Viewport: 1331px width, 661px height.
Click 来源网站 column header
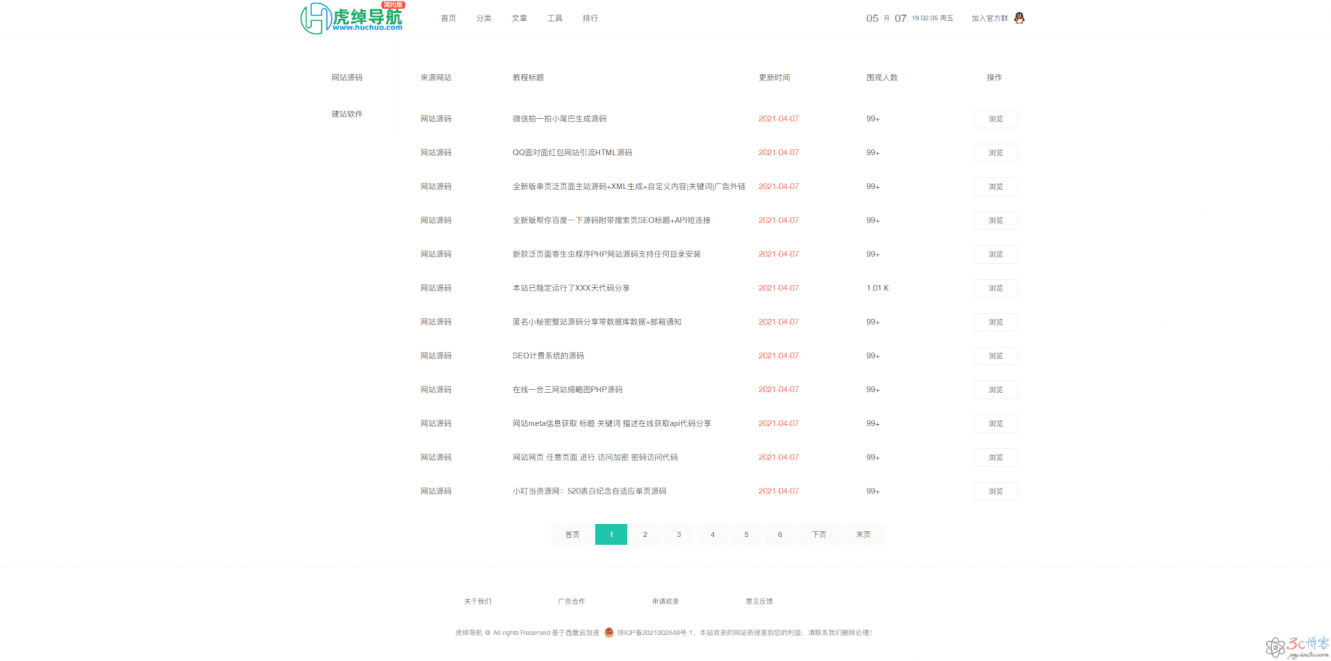(436, 77)
